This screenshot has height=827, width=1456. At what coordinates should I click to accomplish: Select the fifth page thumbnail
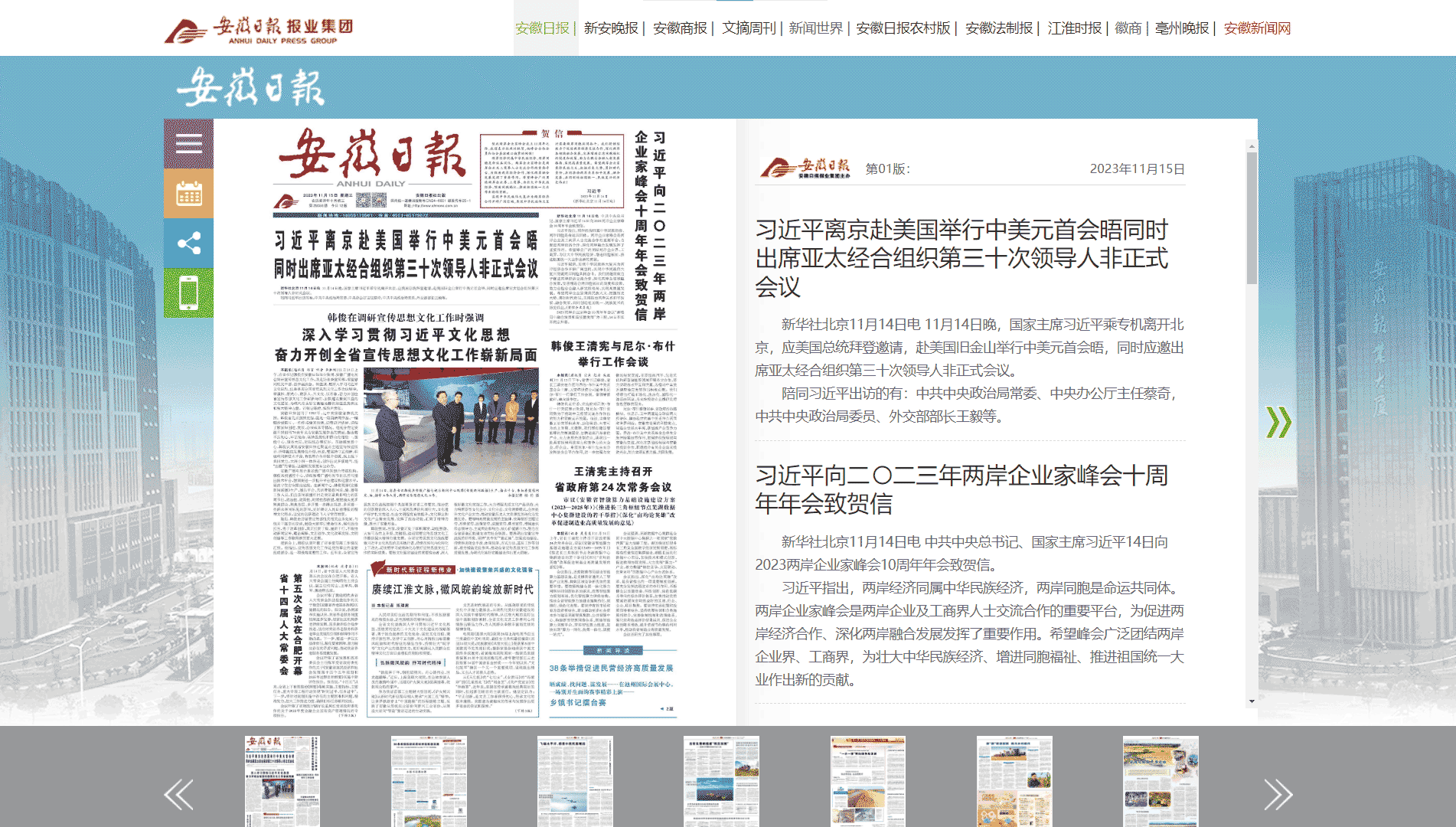click(x=867, y=781)
